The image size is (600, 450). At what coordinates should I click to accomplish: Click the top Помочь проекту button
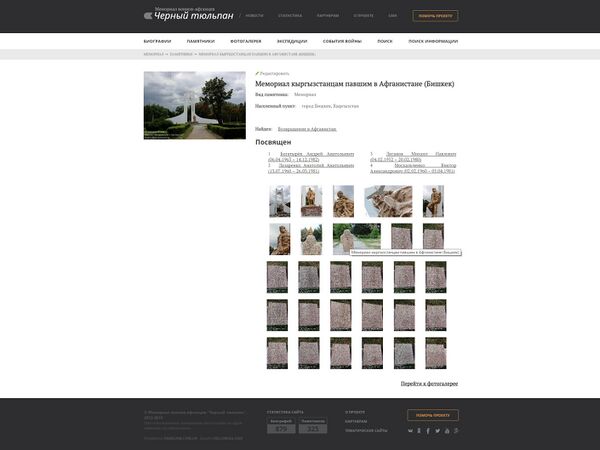tap(435, 16)
